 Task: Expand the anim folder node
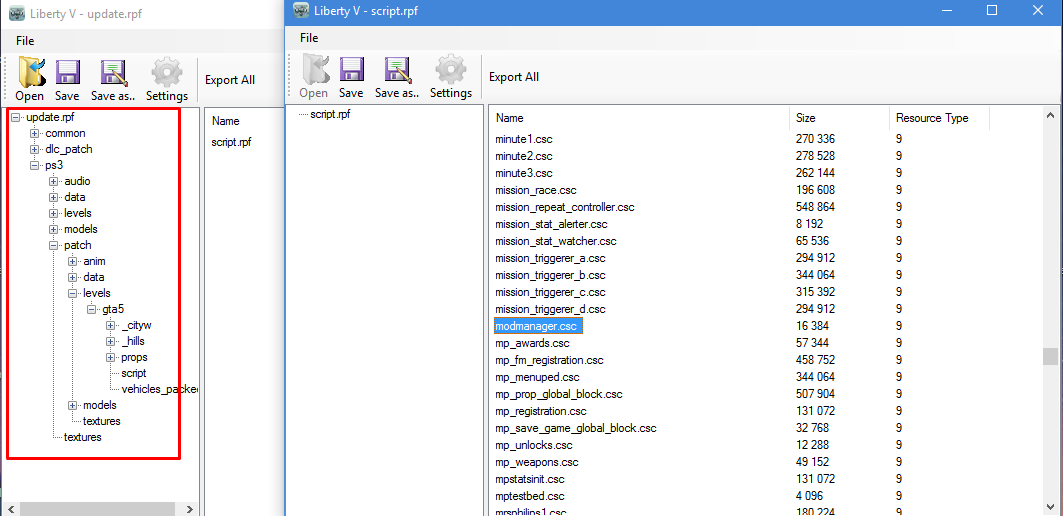pyautogui.click(x=73, y=261)
